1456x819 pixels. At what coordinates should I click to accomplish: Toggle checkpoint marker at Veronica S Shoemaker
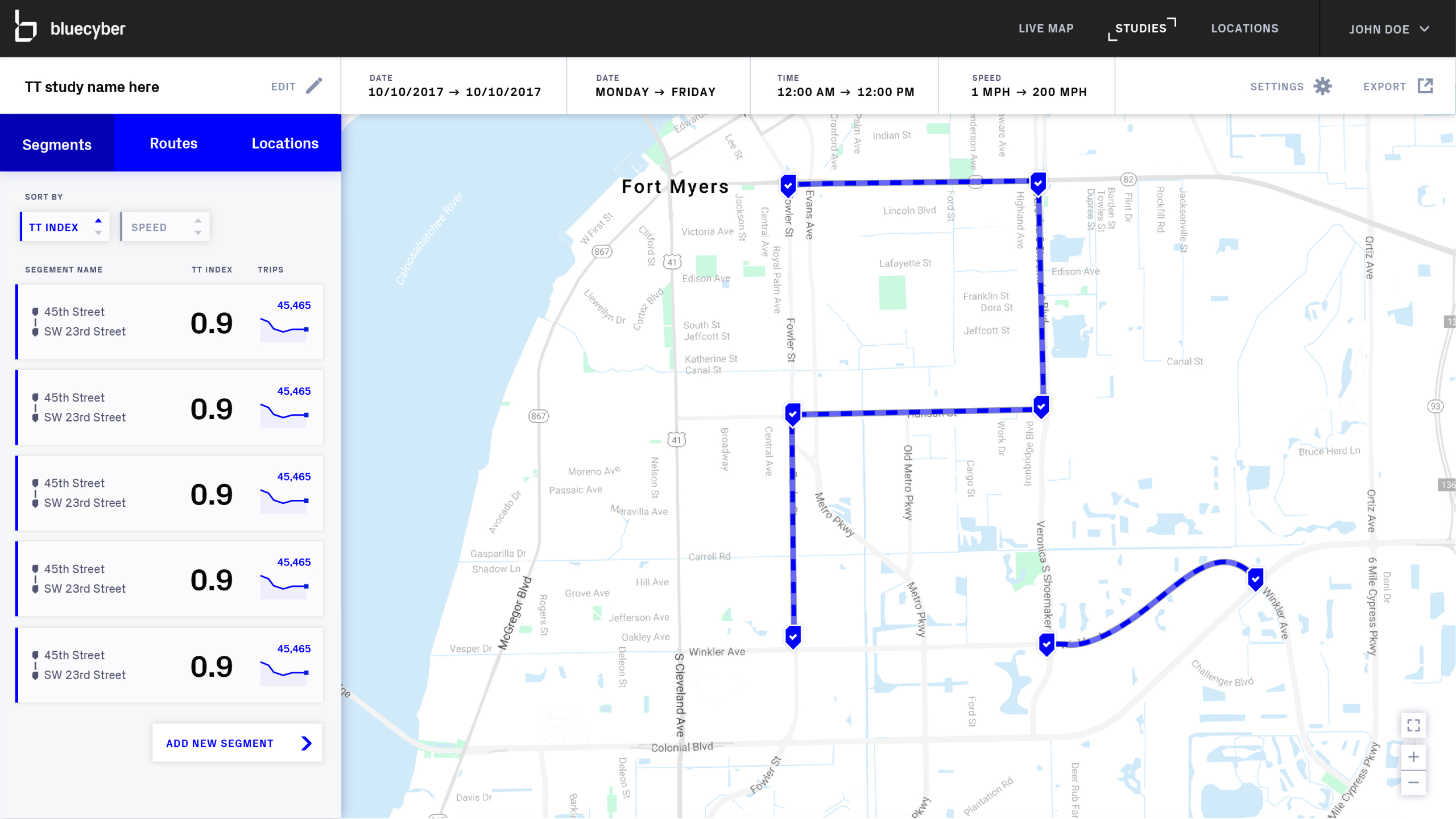(x=1046, y=644)
